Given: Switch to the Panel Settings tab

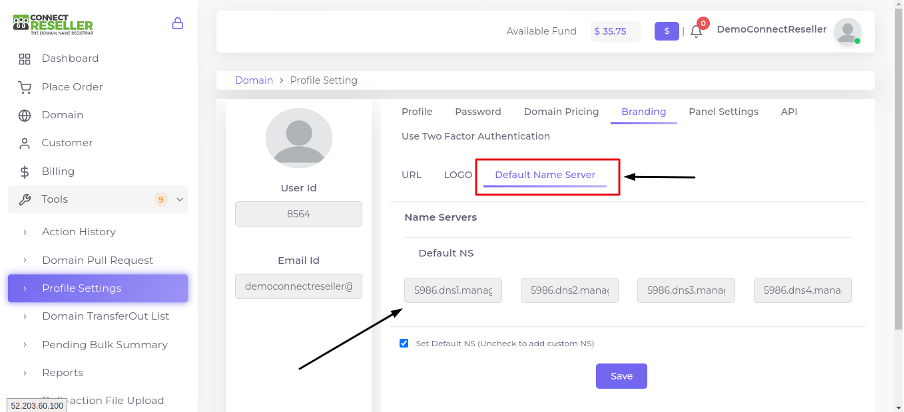Looking at the screenshot, I should (723, 112).
